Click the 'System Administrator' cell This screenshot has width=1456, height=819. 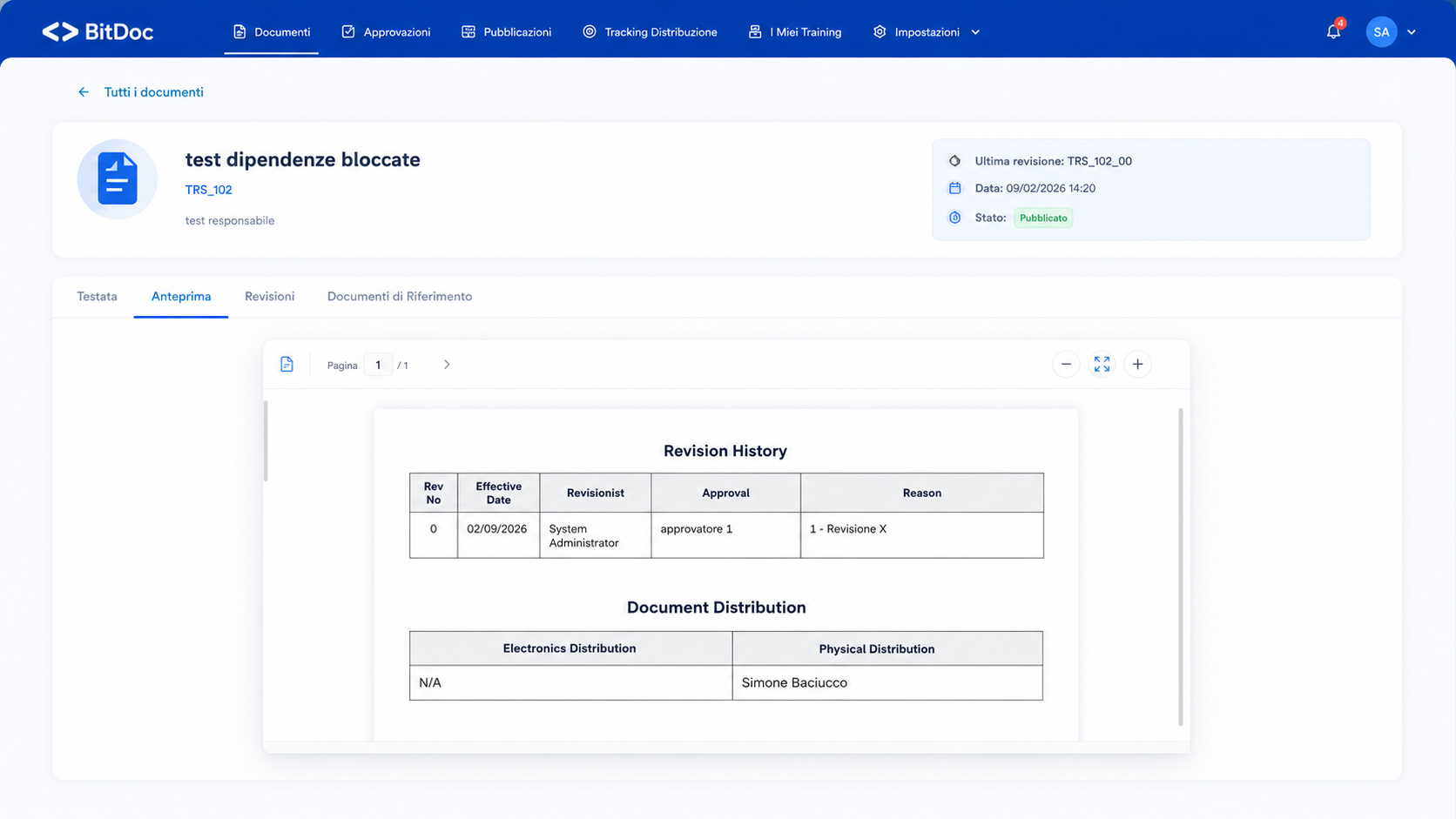click(596, 535)
